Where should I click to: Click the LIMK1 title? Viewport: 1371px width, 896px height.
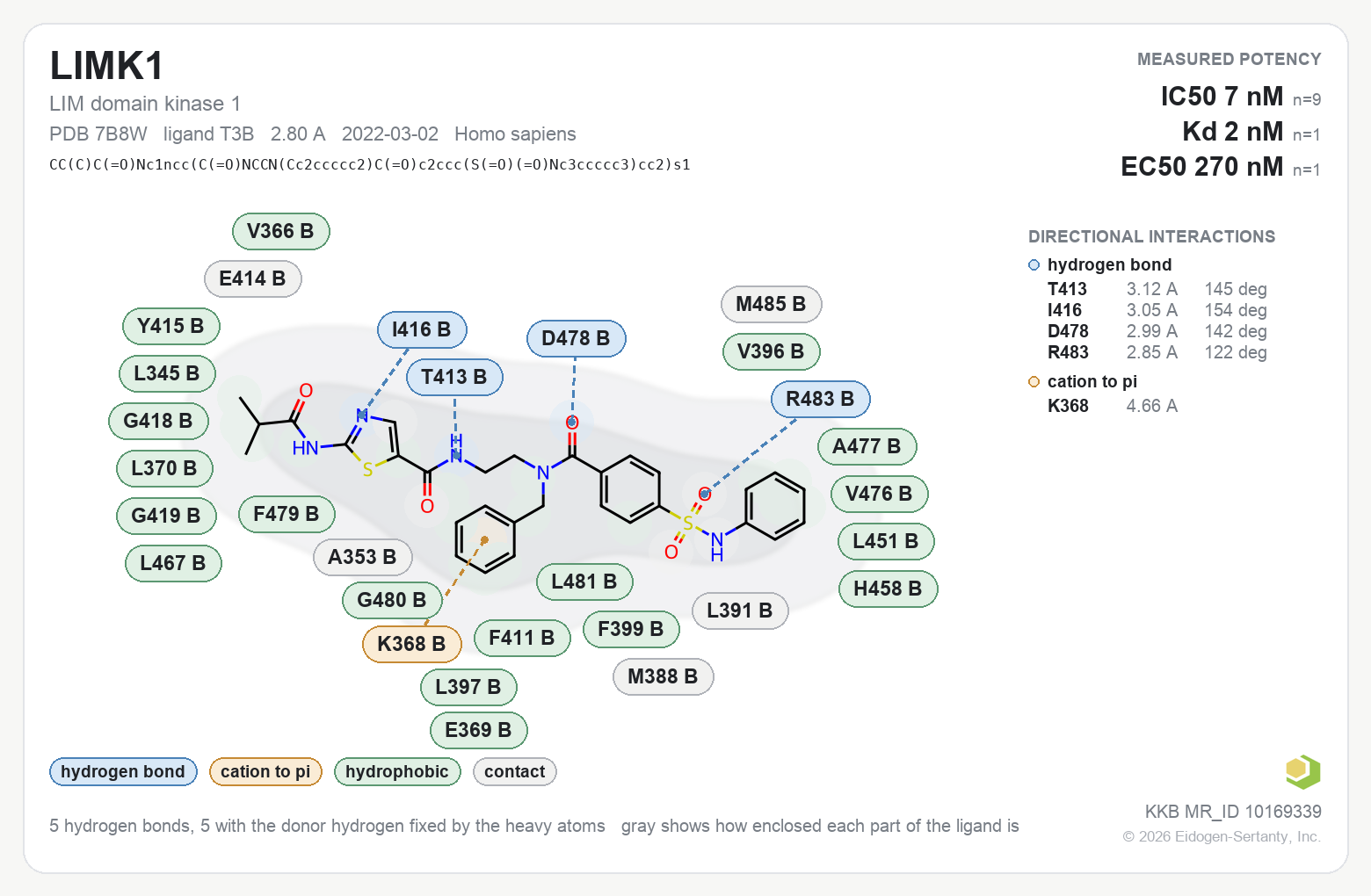(106, 67)
